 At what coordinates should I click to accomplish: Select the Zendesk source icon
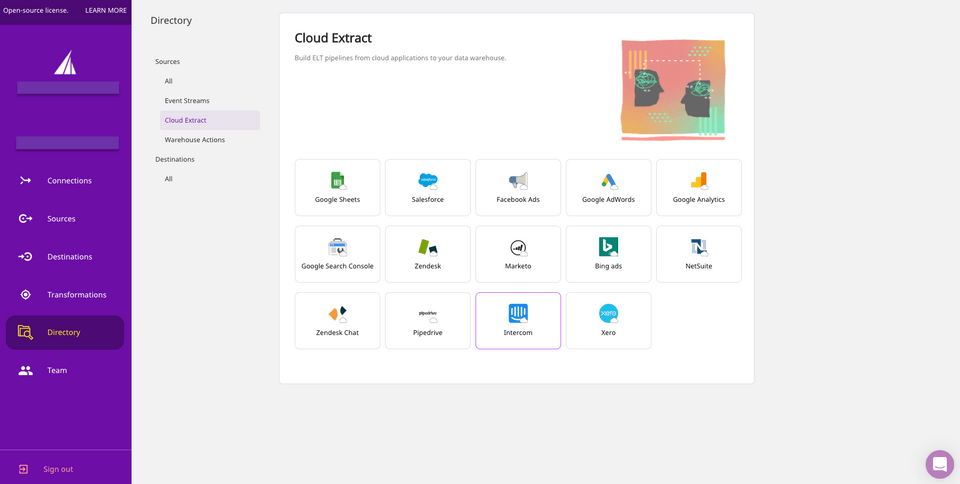point(428,247)
